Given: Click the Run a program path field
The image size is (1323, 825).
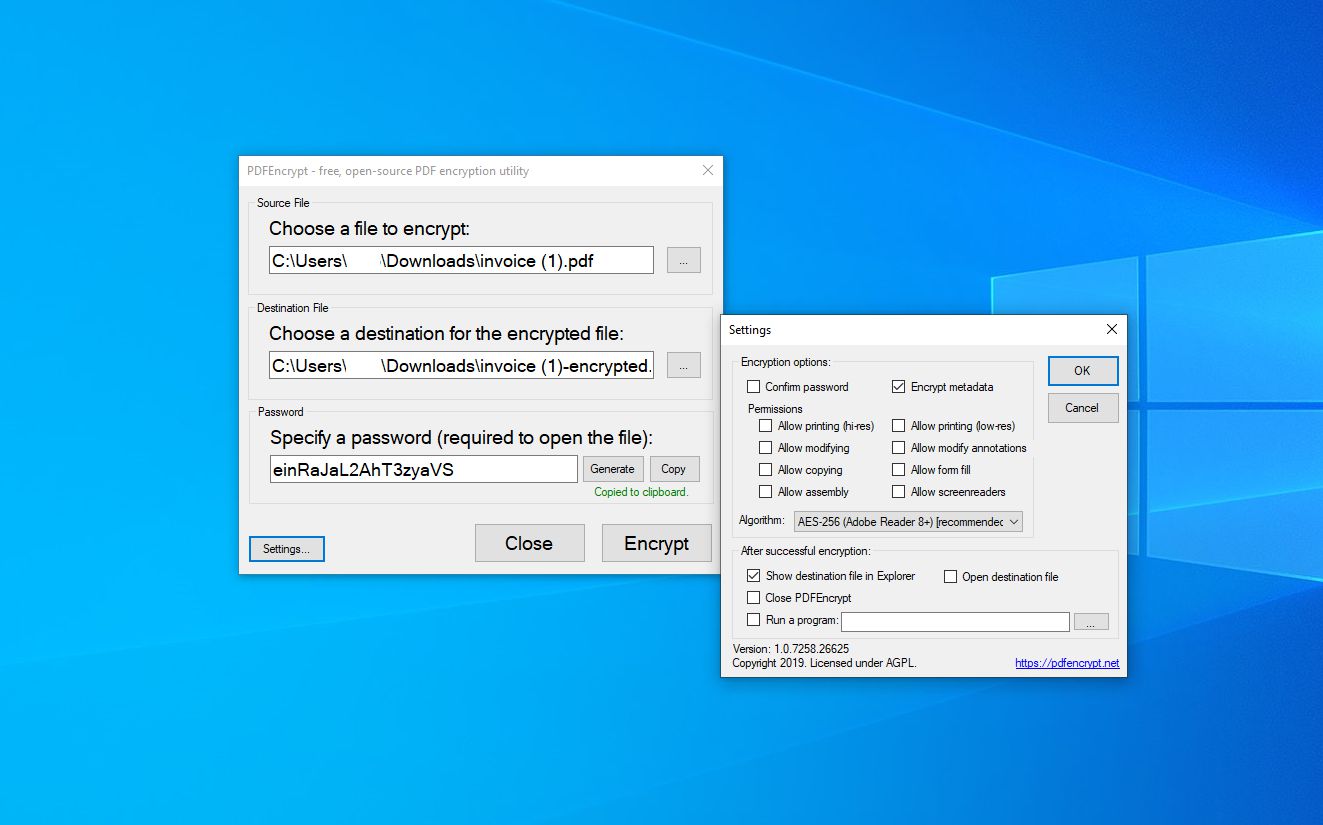Looking at the screenshot, I should click(x=955, y=622).
